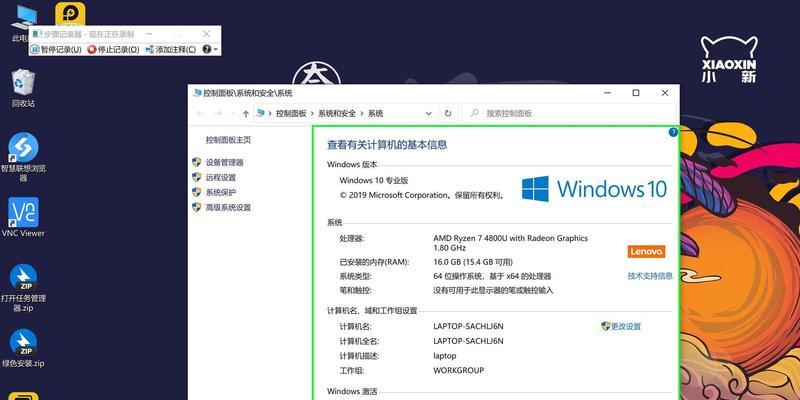Select 计算机描述 value laptop

click(445, 356)
